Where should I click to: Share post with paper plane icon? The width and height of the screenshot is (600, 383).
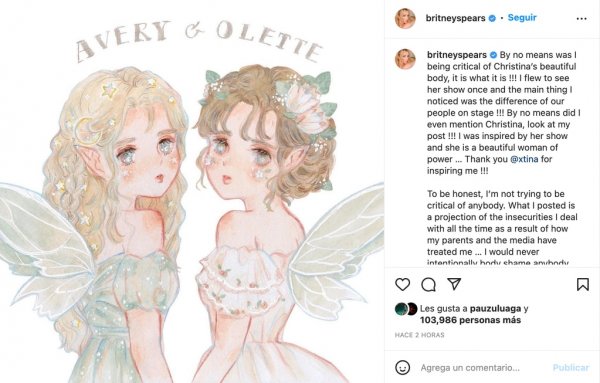(x=454, y=284)
